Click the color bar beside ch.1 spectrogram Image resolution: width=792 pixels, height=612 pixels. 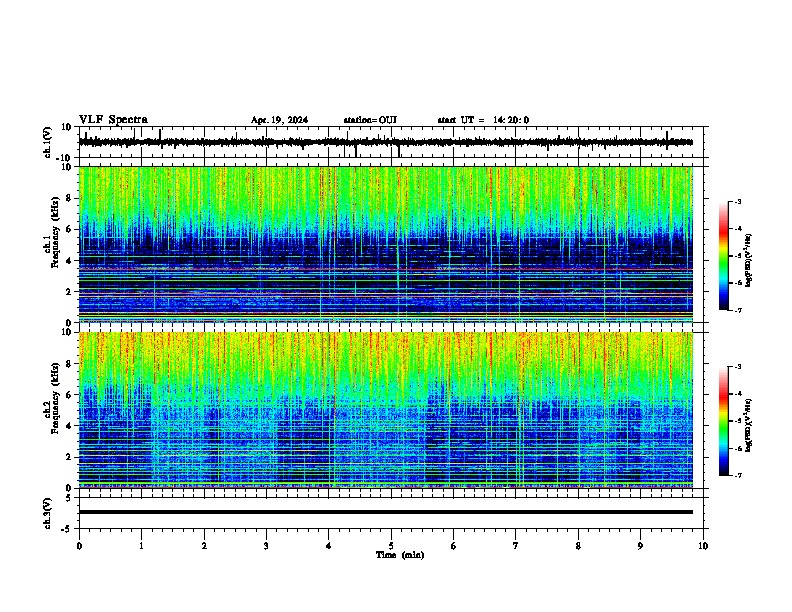[724, 256]
